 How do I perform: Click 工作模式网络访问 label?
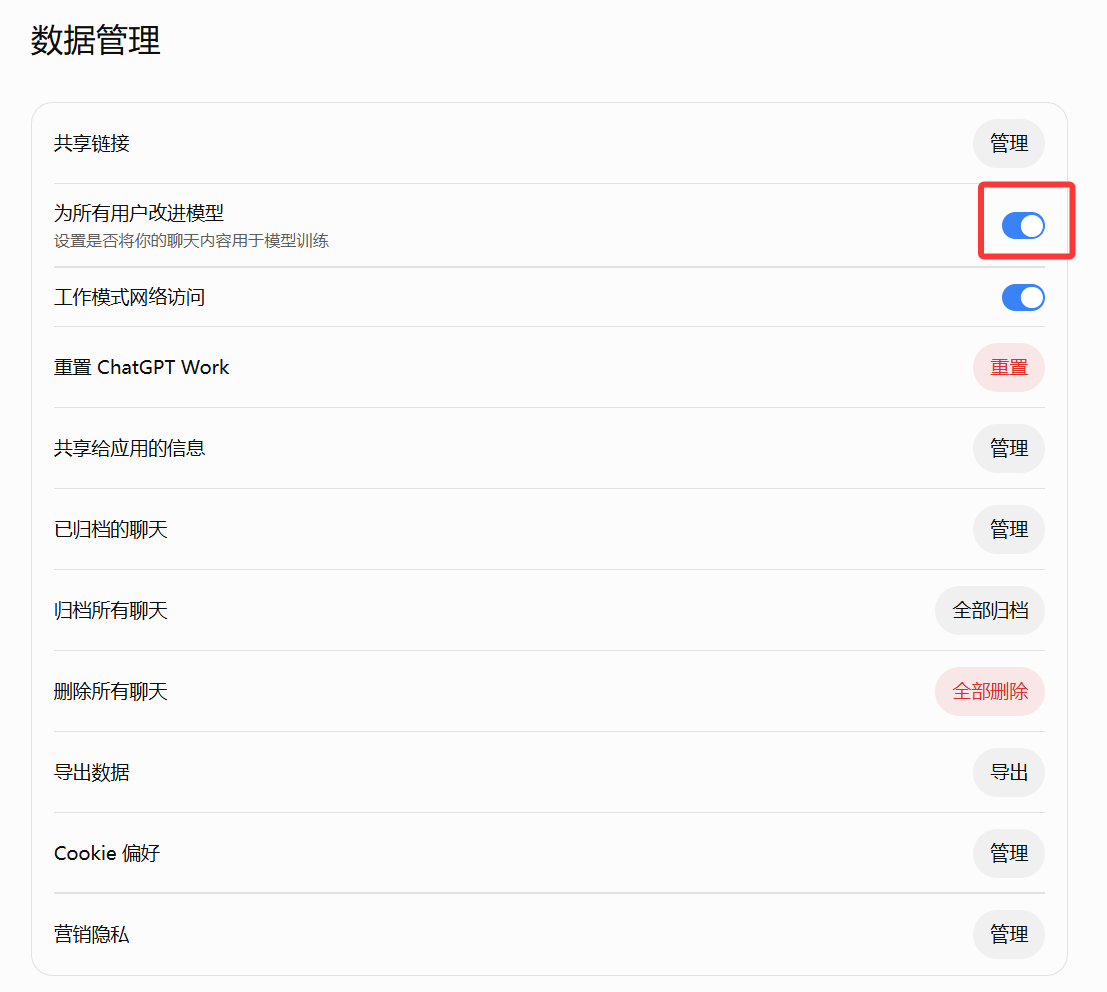(129, 297)
